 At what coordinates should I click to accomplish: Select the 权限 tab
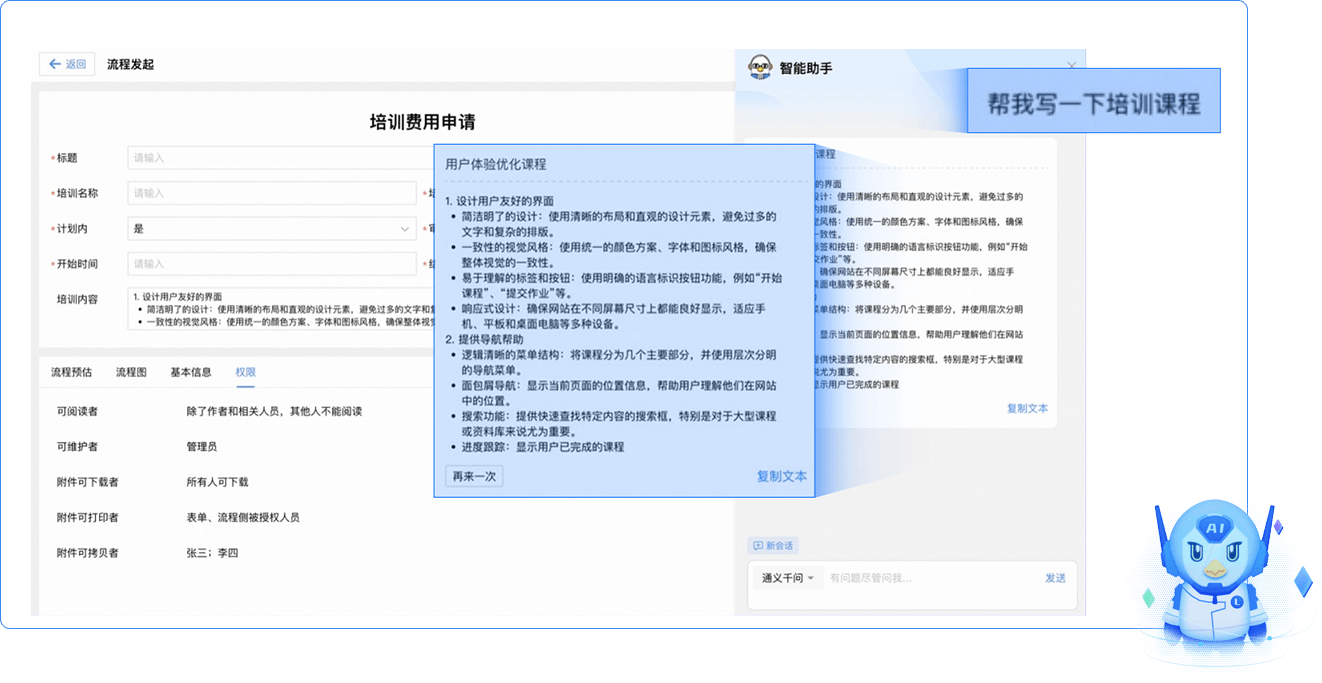[245, 372]
